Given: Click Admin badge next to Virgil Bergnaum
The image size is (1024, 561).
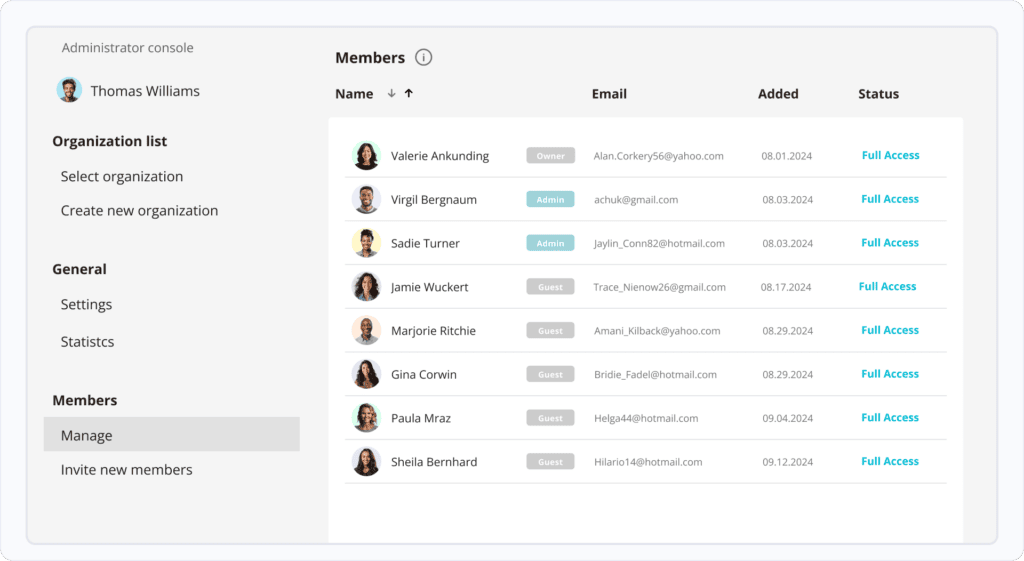Looking at the screenshot, I should [550, 199].
